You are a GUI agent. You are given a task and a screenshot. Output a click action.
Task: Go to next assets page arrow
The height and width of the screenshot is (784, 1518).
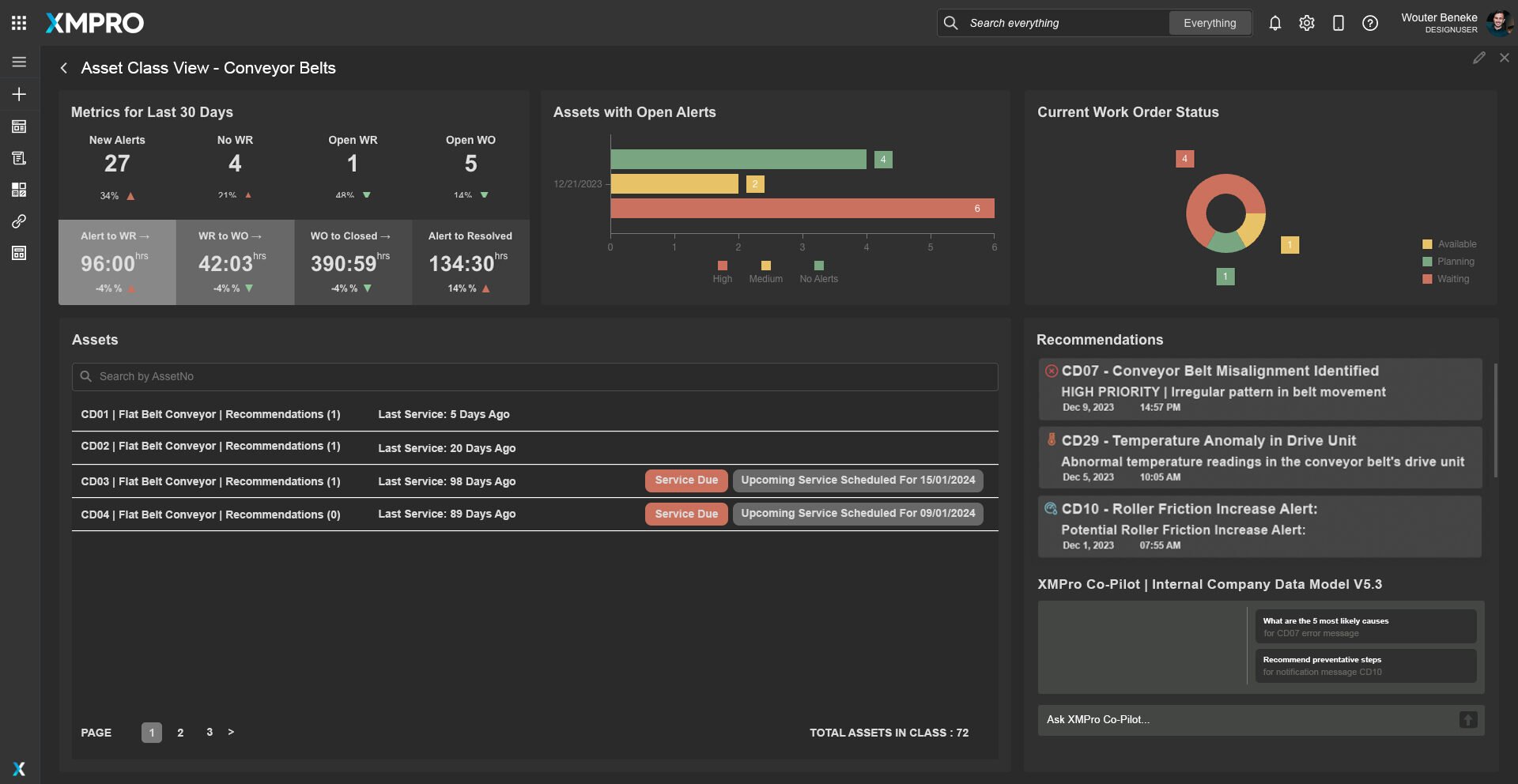click(x=231, y=732)
